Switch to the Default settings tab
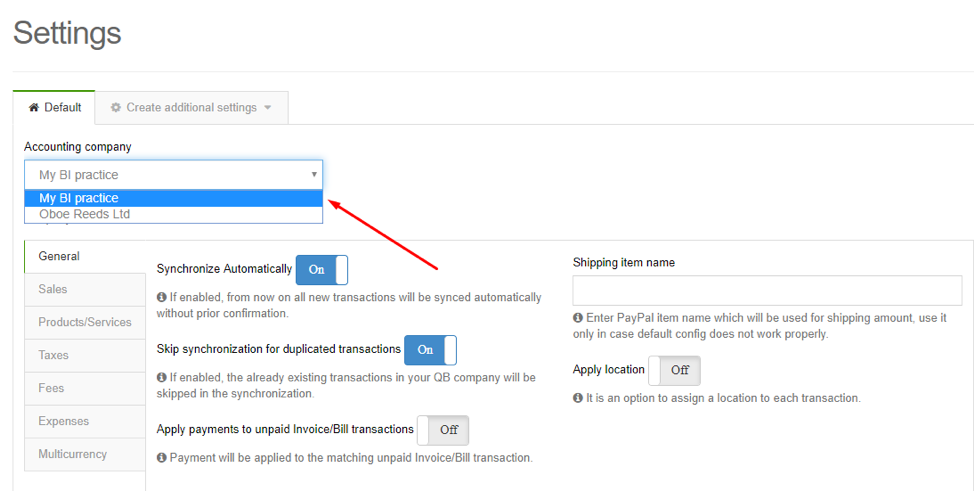This screenshot has width=974, height=491. [x=54, y=108]
